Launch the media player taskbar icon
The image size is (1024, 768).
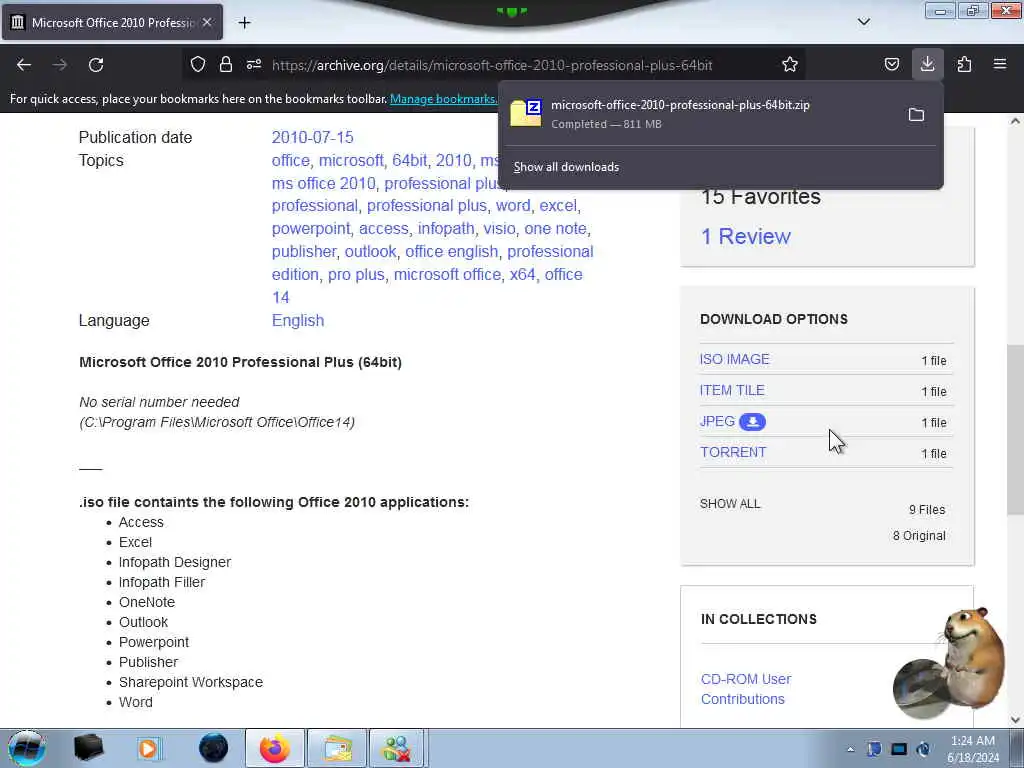149,748
